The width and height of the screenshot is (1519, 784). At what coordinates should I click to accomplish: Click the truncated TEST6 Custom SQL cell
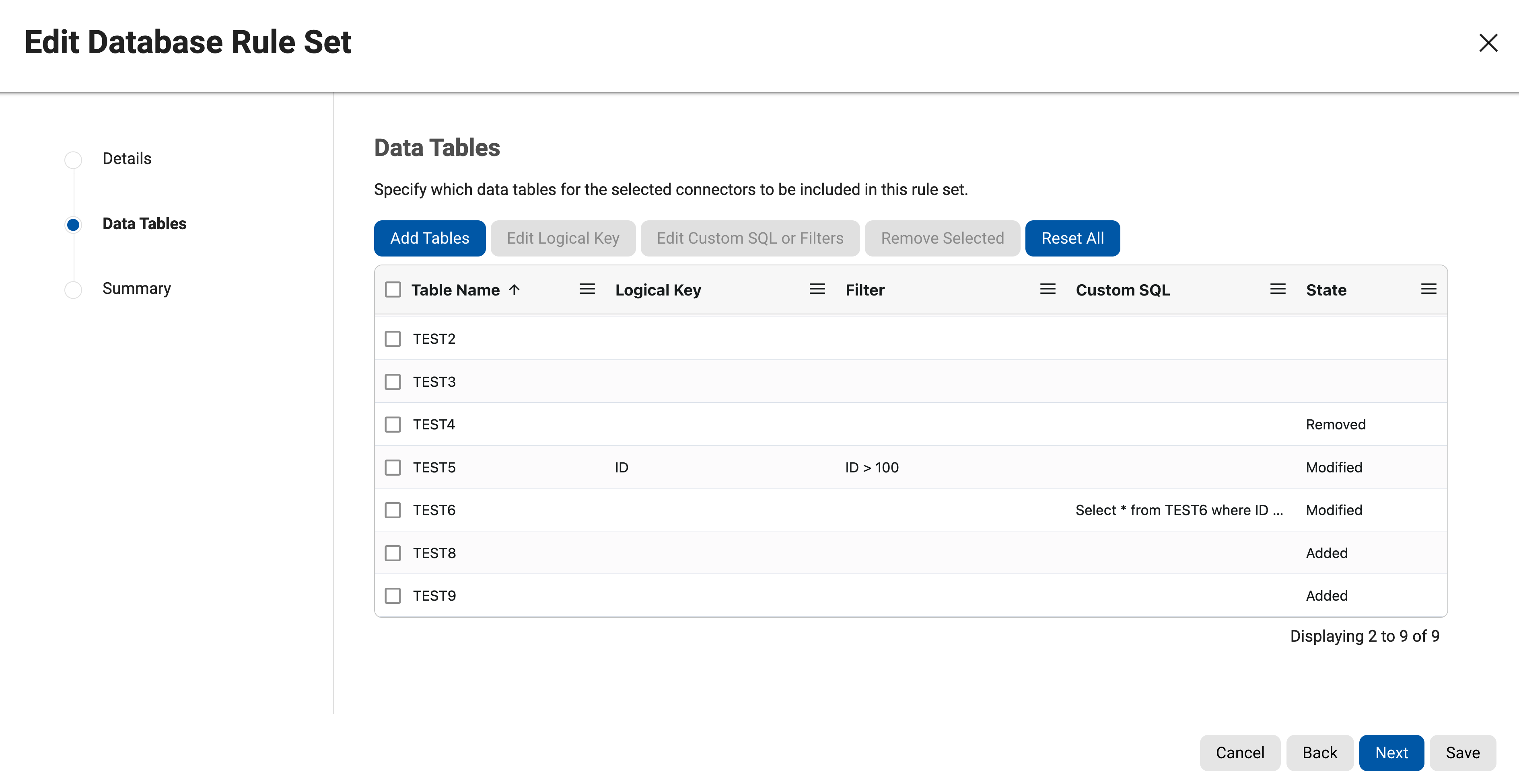[1178, 511]
